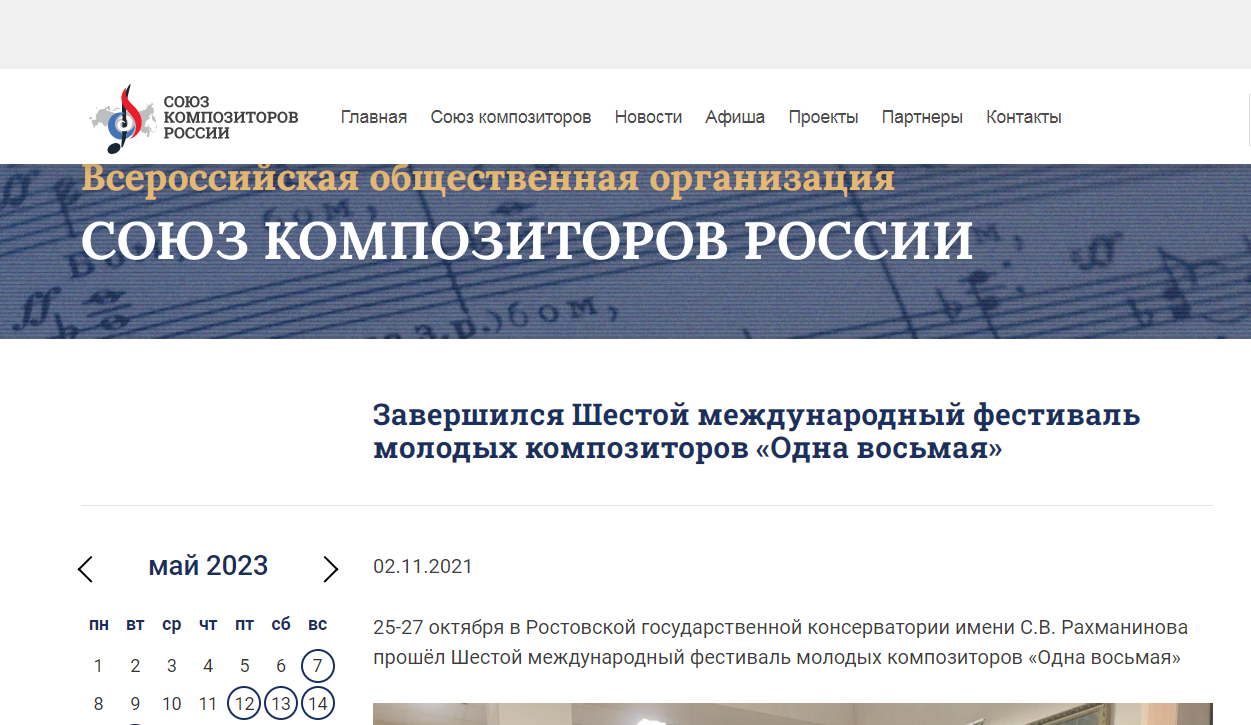Click the май 2023 calendar heading

(x=208, y=566)
